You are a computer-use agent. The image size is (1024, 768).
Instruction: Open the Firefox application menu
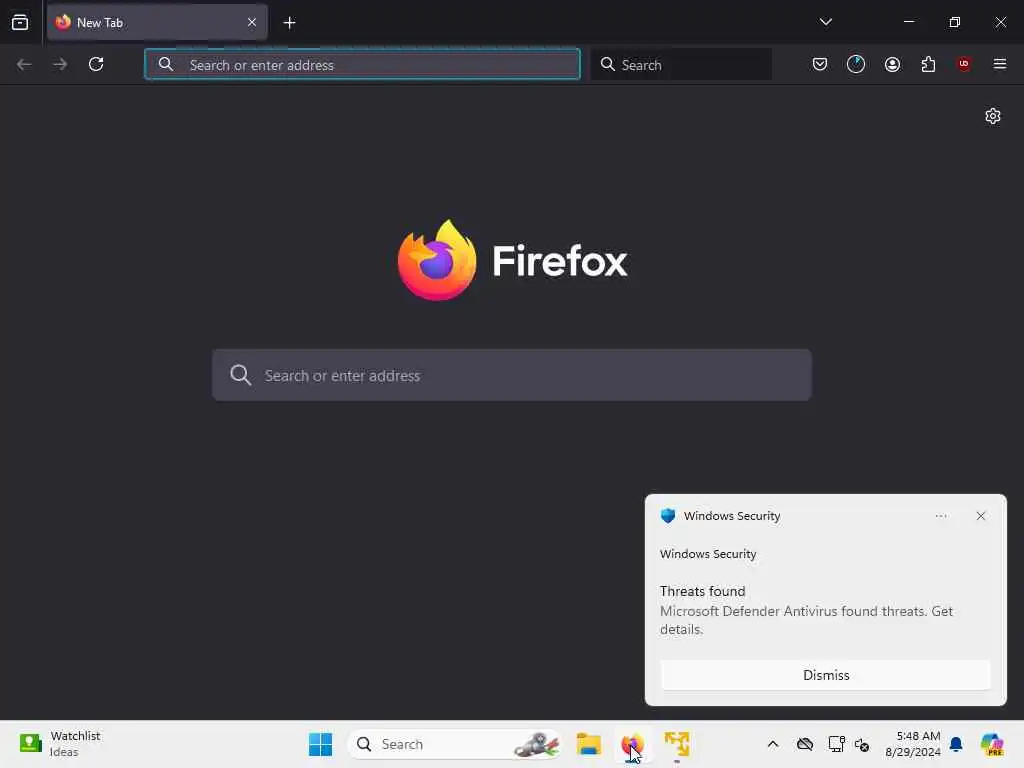click(999, 64)
